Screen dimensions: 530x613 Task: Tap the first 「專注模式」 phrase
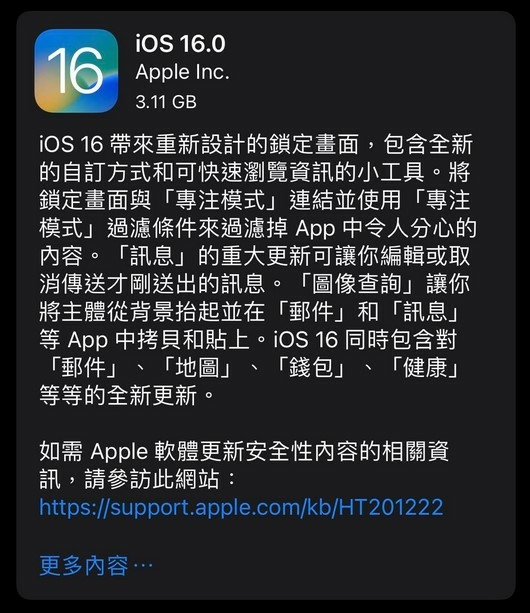click(220, 200)
